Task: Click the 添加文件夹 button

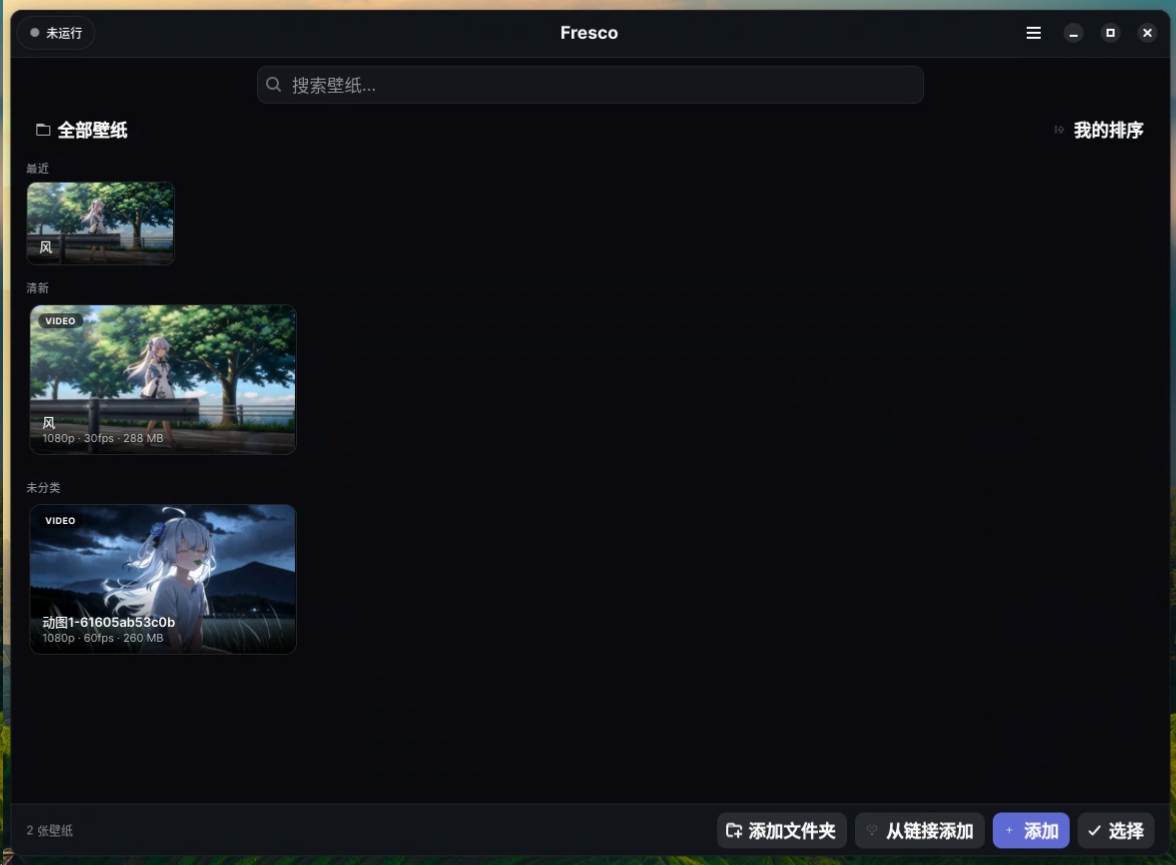Action: click(x=782, y=830)
